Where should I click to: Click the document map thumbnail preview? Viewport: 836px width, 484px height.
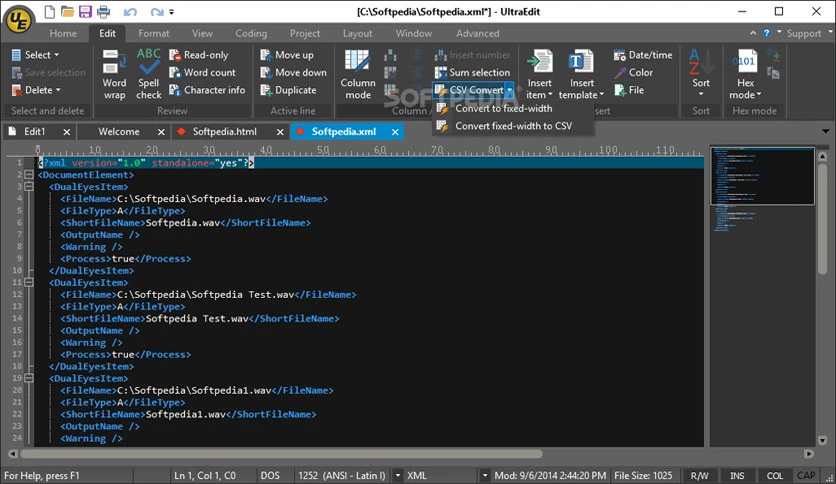762,176
